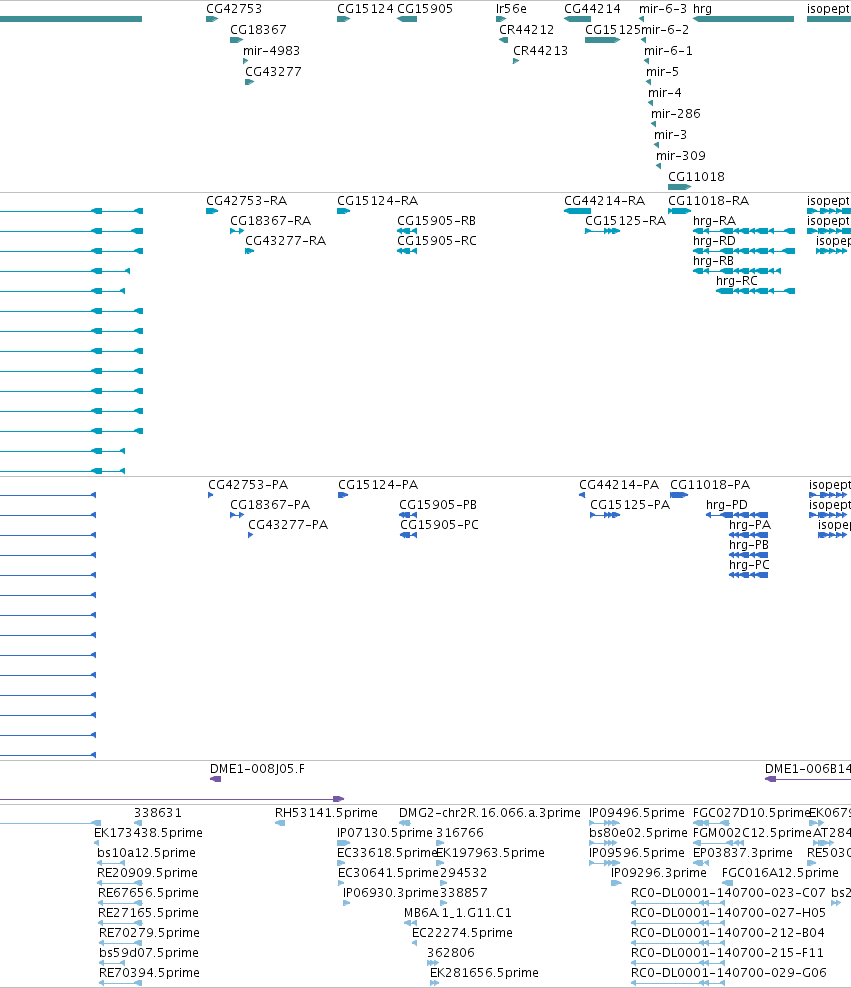The image size is (851, 988).
Task: Select the CG43277-RA transcript label
Action: click(285, 241)
